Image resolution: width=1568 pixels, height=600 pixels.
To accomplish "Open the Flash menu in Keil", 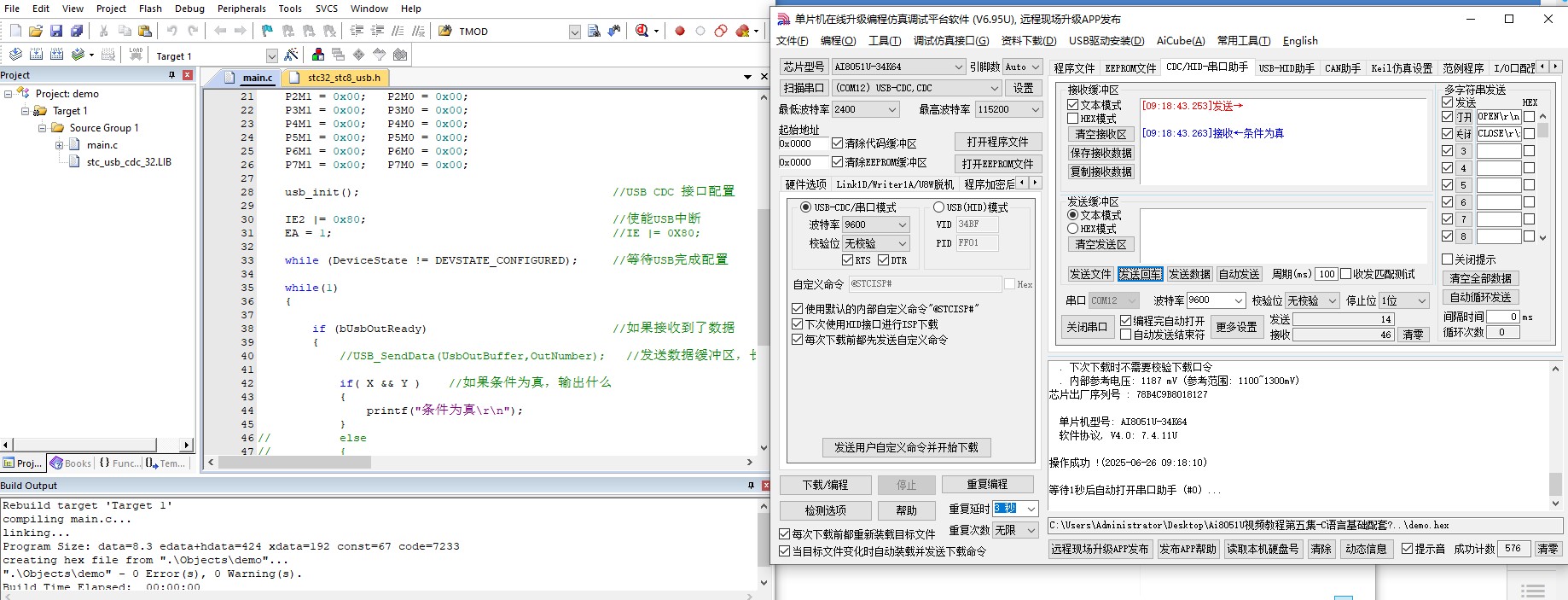I will coord(150,9).
